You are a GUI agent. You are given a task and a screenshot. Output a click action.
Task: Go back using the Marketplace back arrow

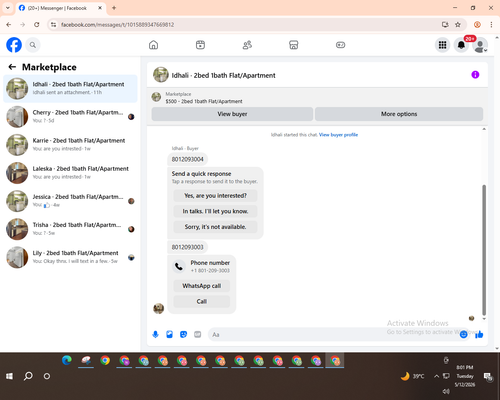[x=12, y=67]
